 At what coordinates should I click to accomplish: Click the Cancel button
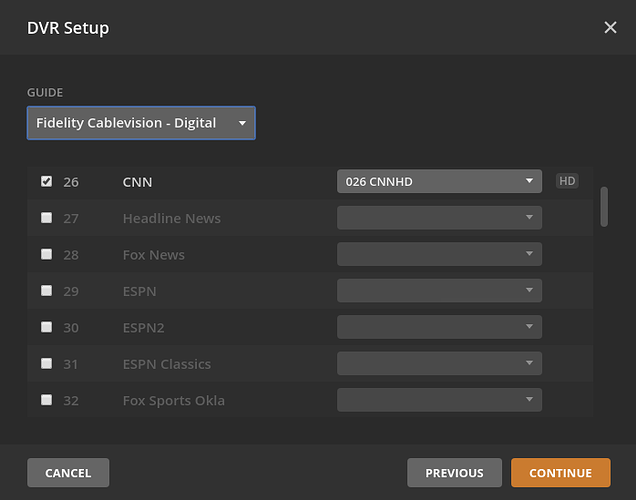point(68,473)
